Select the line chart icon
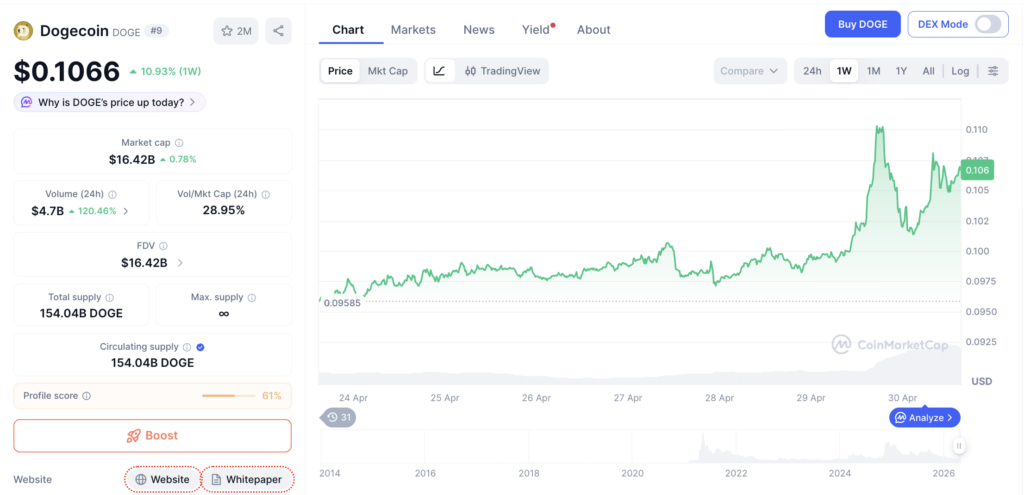1024x495 pixels. (440, 71)
